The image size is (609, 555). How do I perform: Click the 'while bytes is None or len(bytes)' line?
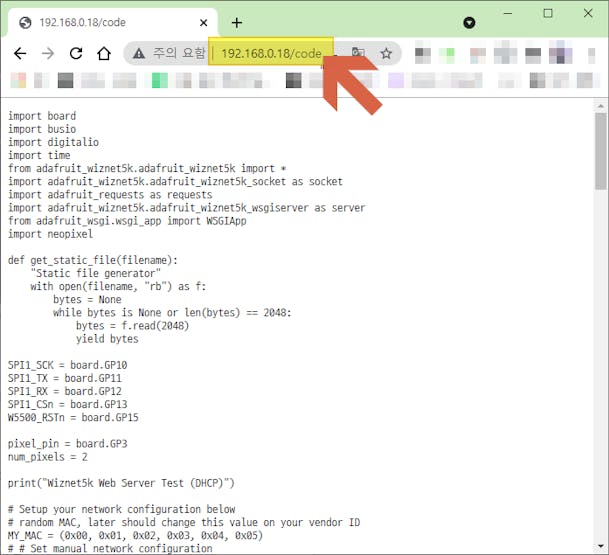point(172,313)
